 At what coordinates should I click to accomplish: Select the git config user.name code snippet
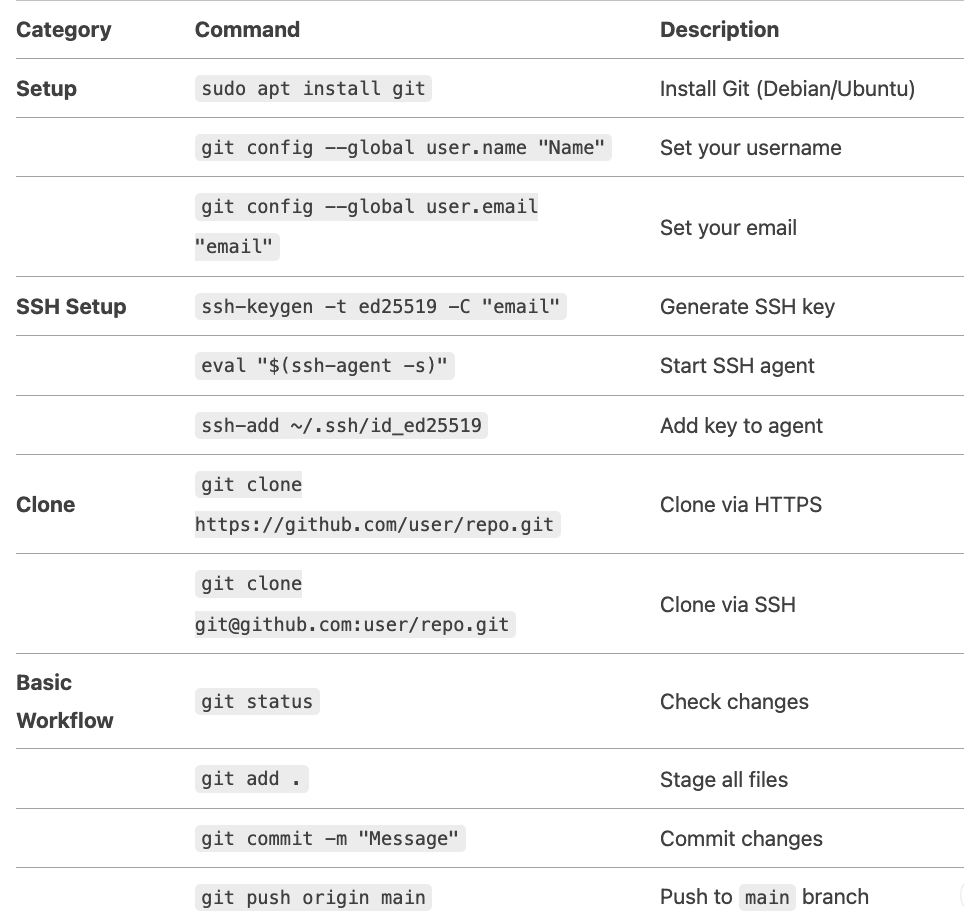click(x=403, y=148)
